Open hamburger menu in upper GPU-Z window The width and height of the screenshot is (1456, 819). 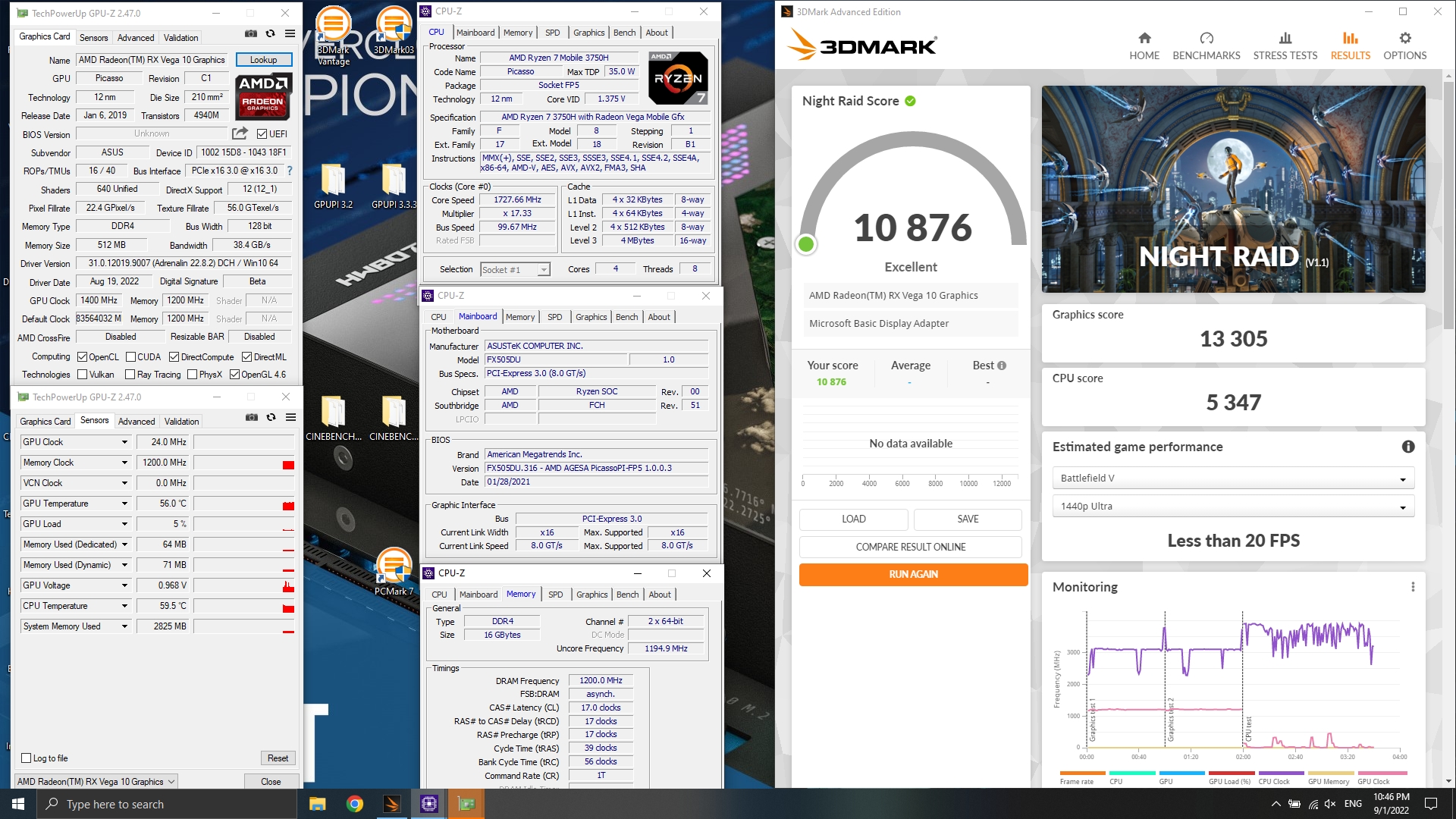coord(290,33)
